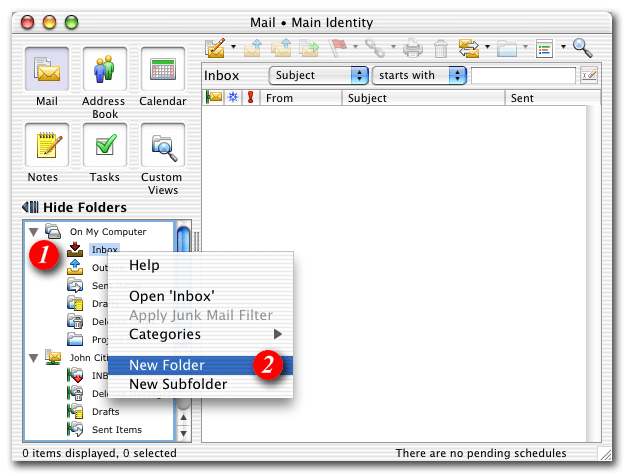This screenshot has height=474, width=625.
Task: Select Open 'Inbox' menu entry
Action: 174,296
